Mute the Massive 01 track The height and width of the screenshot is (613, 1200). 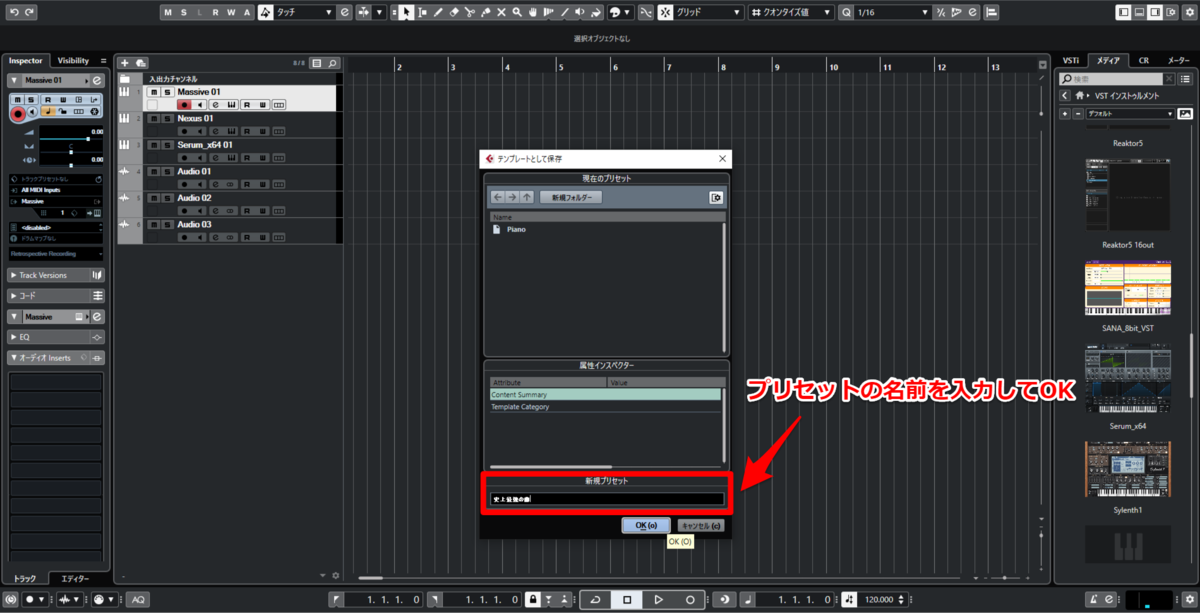[x=153, y=92]
